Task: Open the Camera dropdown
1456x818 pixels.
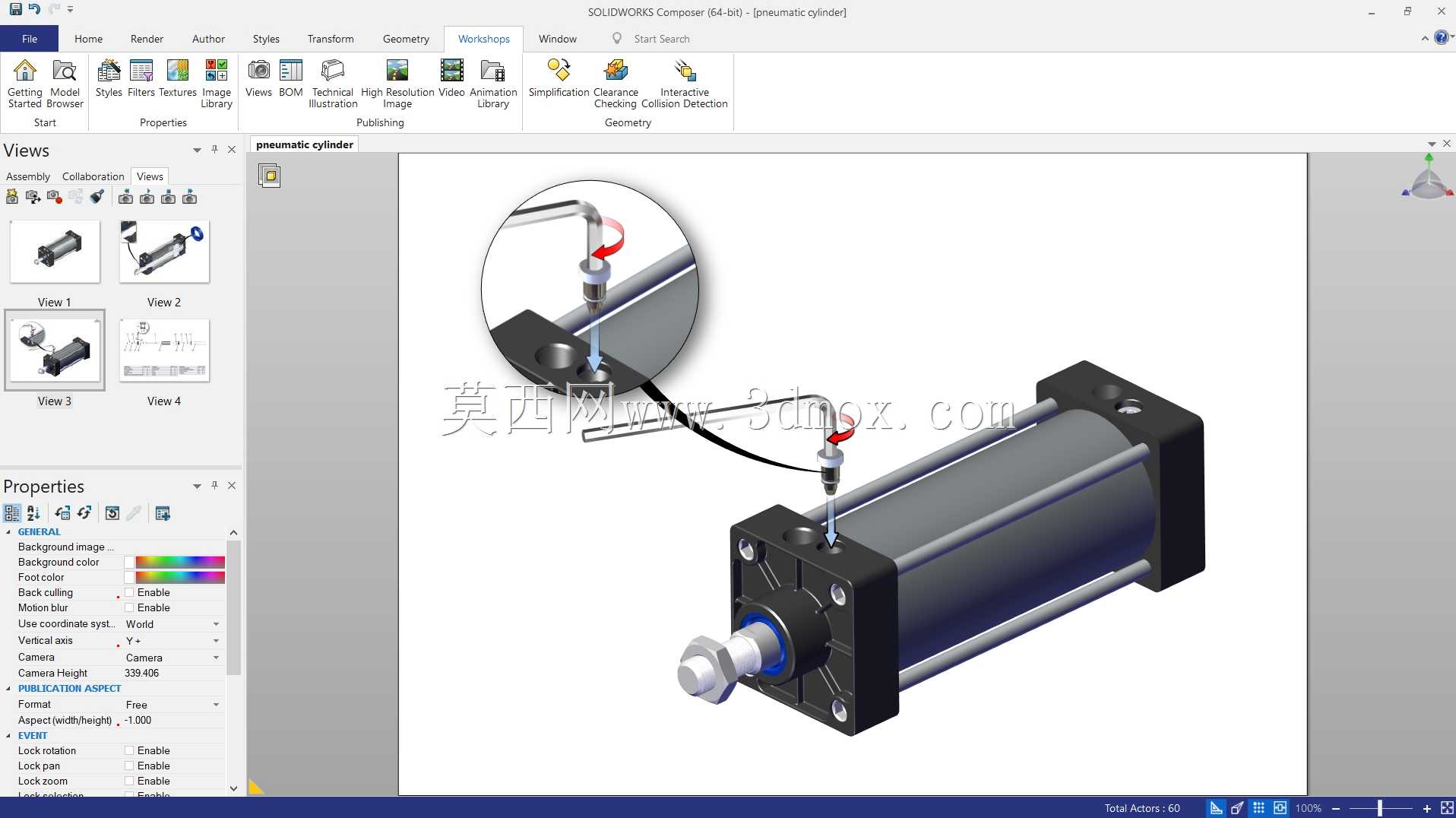Action: [x=216, y=658]
